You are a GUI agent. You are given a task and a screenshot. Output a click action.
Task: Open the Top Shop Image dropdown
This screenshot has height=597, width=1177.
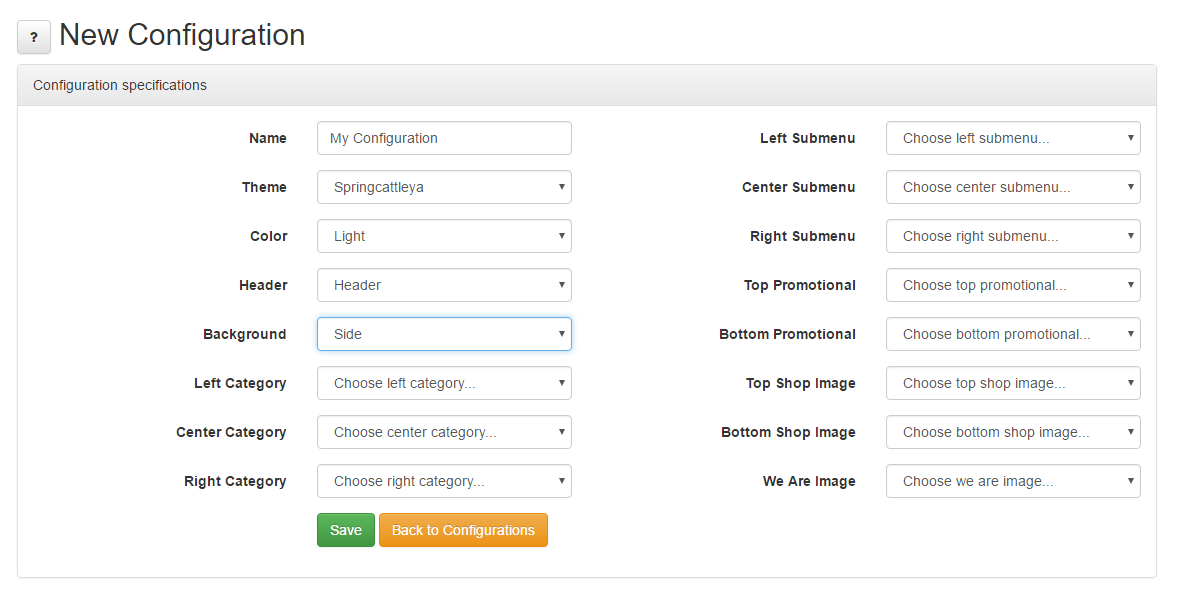(x=1013, y=383)
